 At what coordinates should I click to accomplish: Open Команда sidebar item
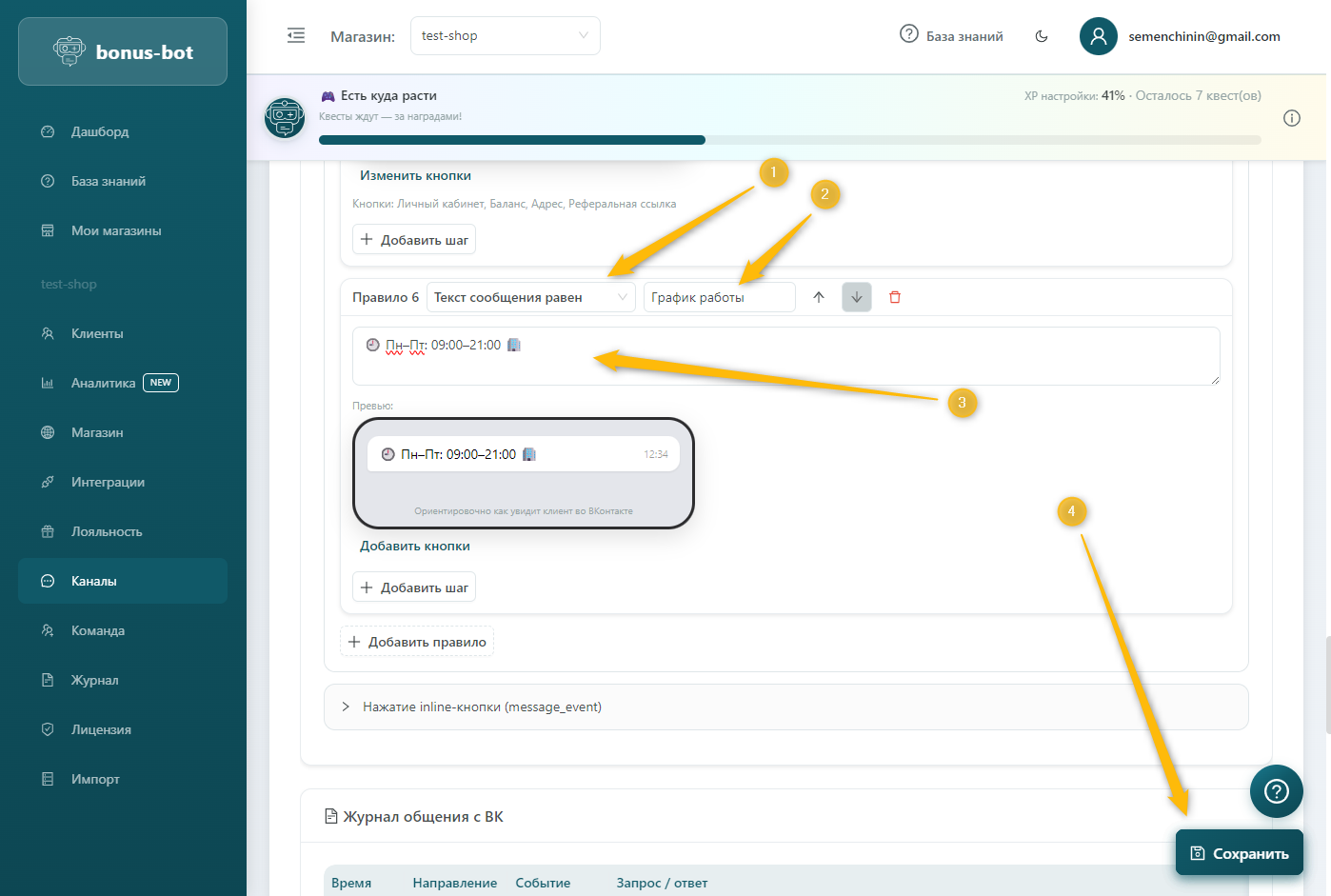(x=123, y=630)
